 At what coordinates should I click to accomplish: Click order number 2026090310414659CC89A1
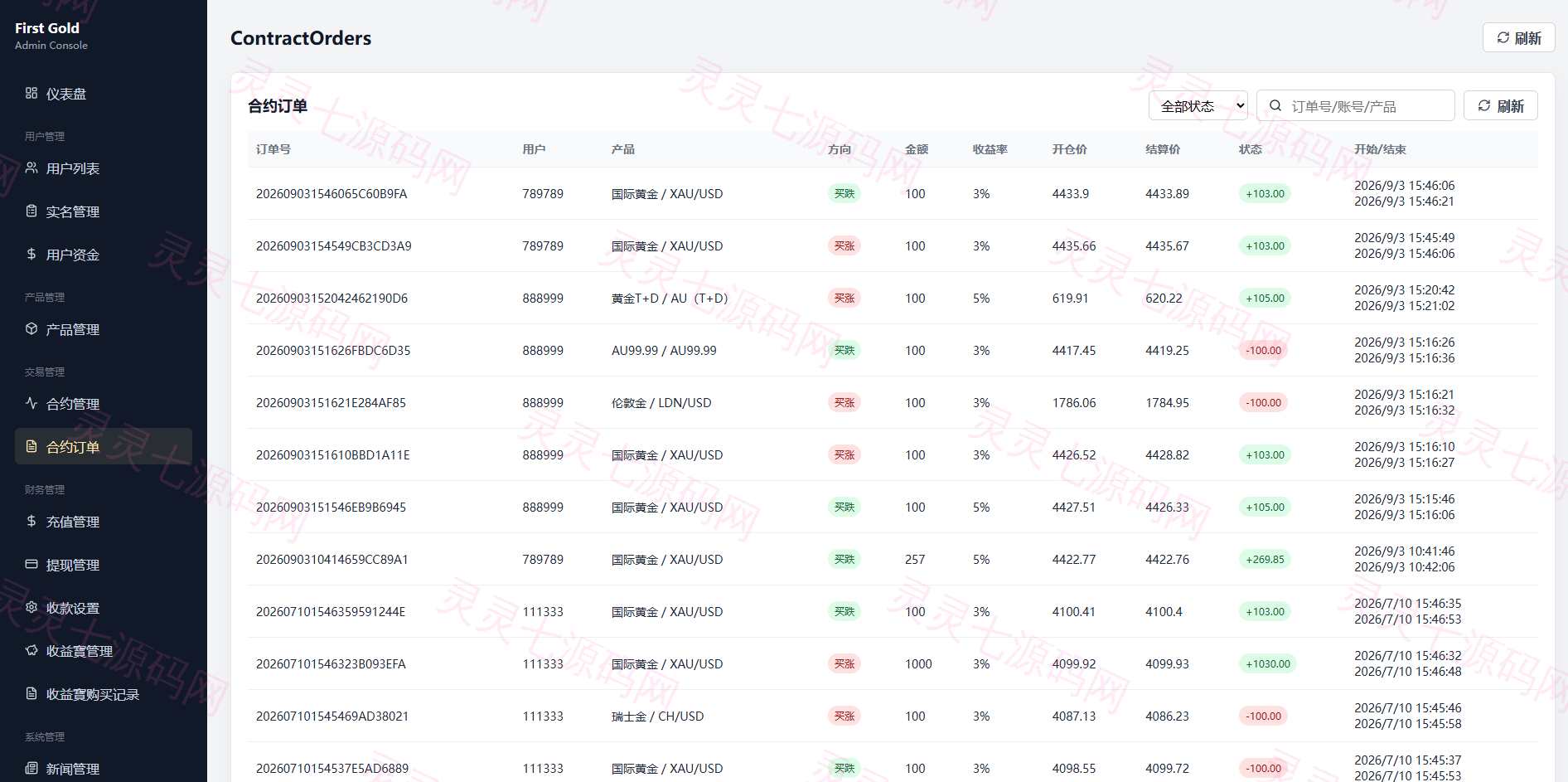tap(332, 560)
